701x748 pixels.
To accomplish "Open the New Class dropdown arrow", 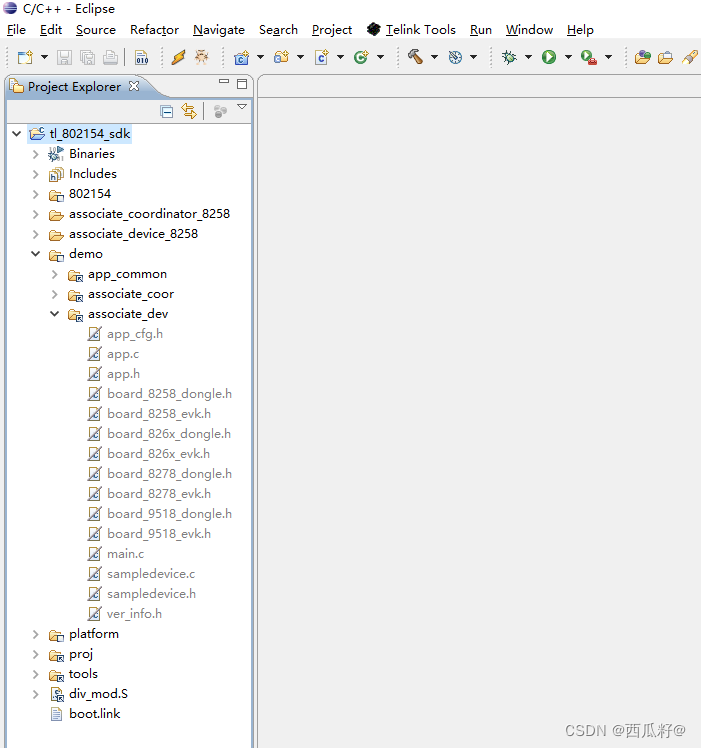I will pos(380,57).
